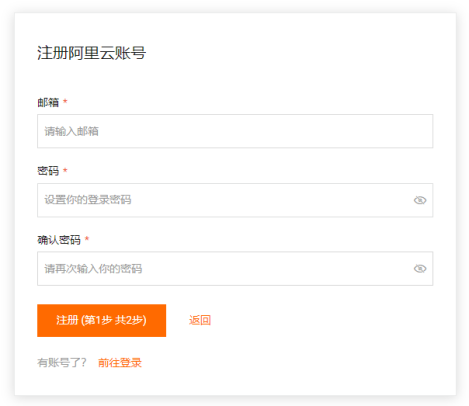The width and height of the screenshot is (469, 406).
Task: Click the 有账号了? prompt text
Action: [x=62, y=363]
